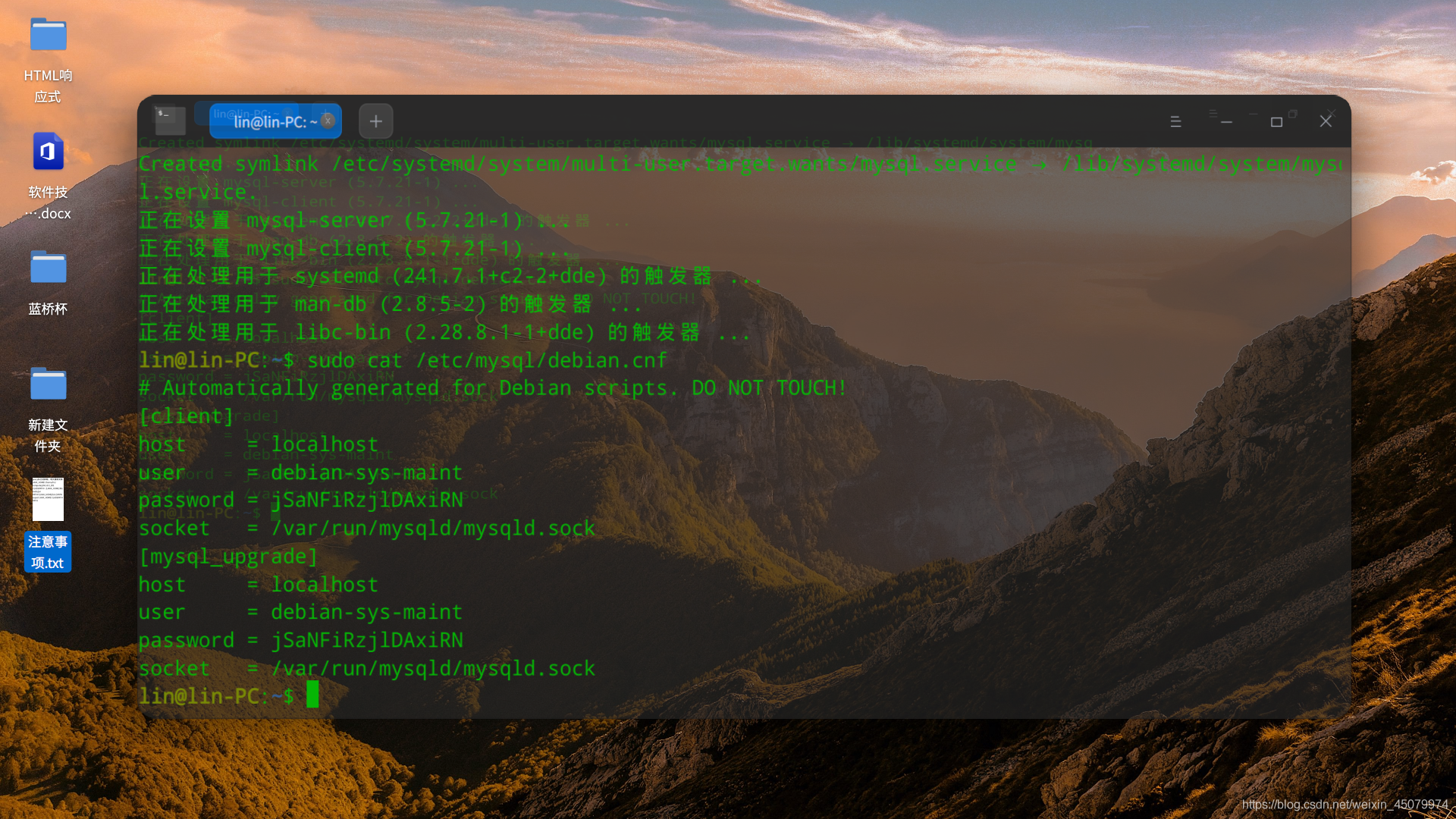This screenshot has width=1456, height=819.
Task: Click the '[mysql_upgrade]' section header line
Action: (x=227, y=557)
